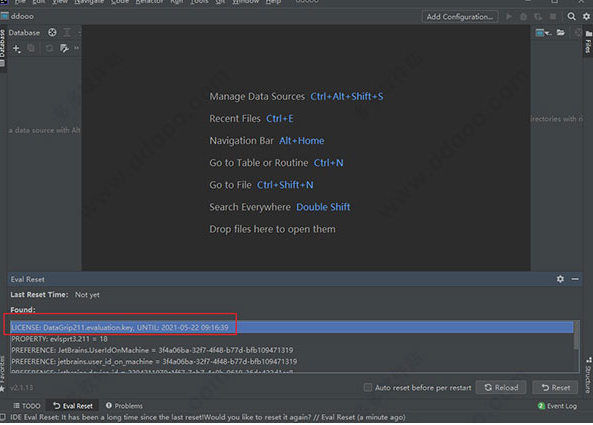Click the add data source plus icon

(x=17, y=48)
